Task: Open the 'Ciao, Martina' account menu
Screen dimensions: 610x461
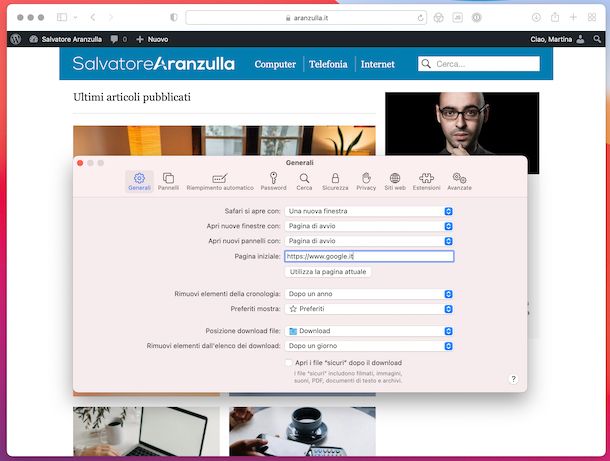Action: point(557,39)
